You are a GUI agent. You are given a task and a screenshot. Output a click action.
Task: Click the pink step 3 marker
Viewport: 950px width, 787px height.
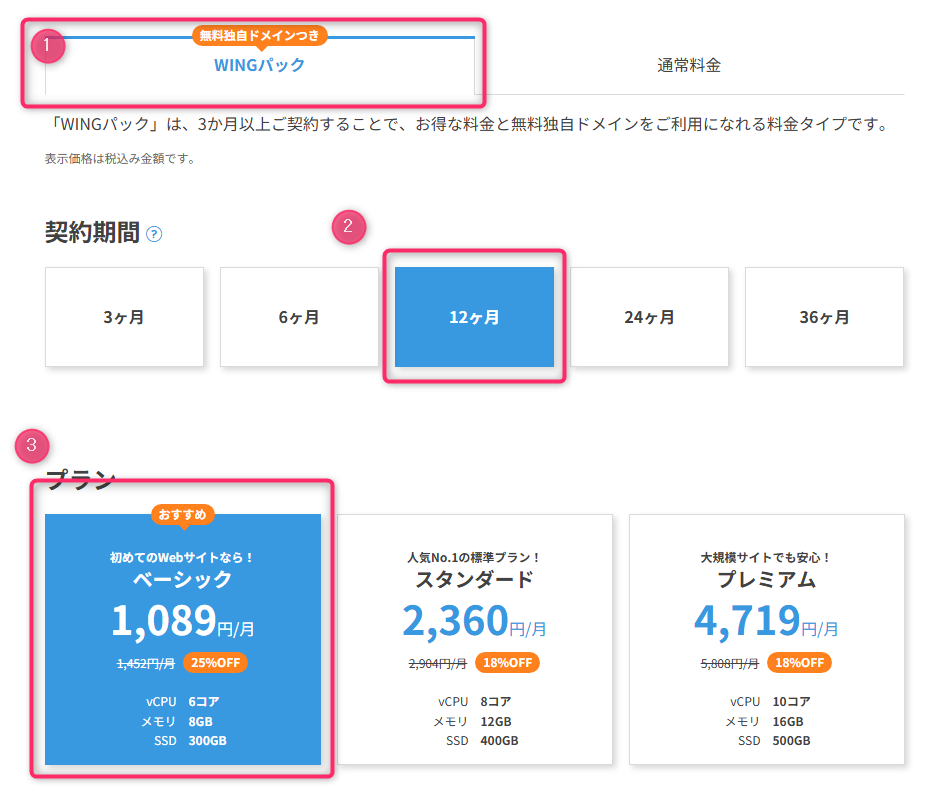pyautogui.click(x=33, y=445)
